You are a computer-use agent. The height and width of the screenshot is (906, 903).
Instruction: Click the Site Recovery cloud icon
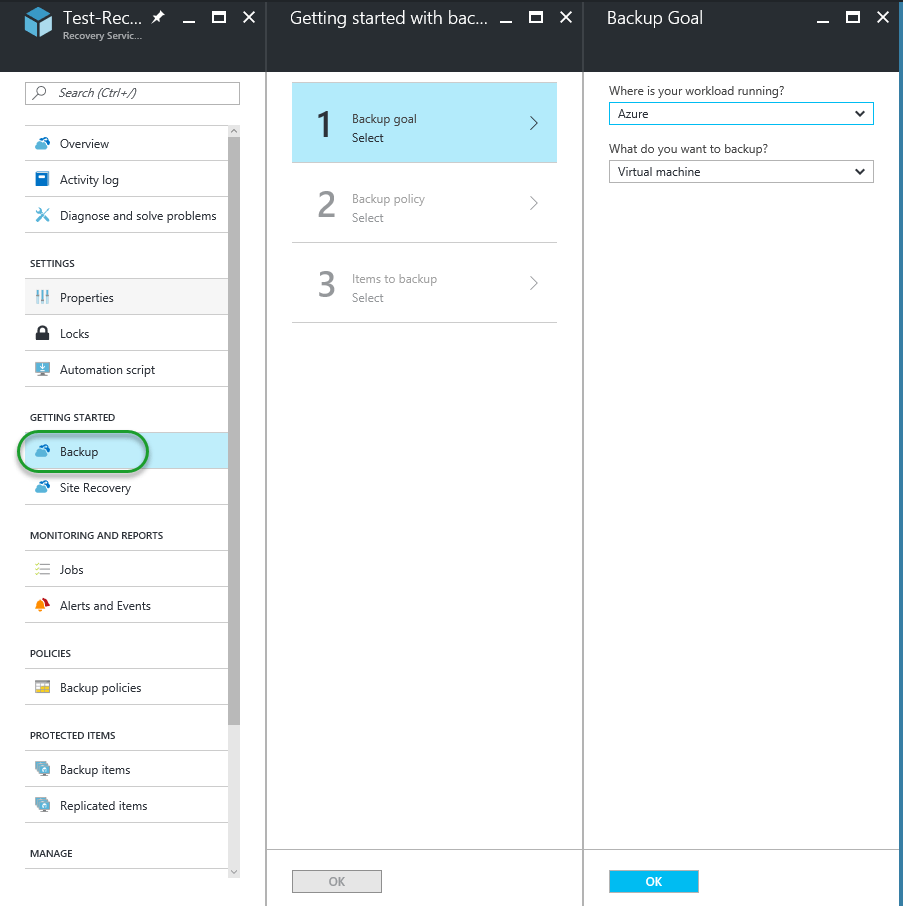[41, 487]
